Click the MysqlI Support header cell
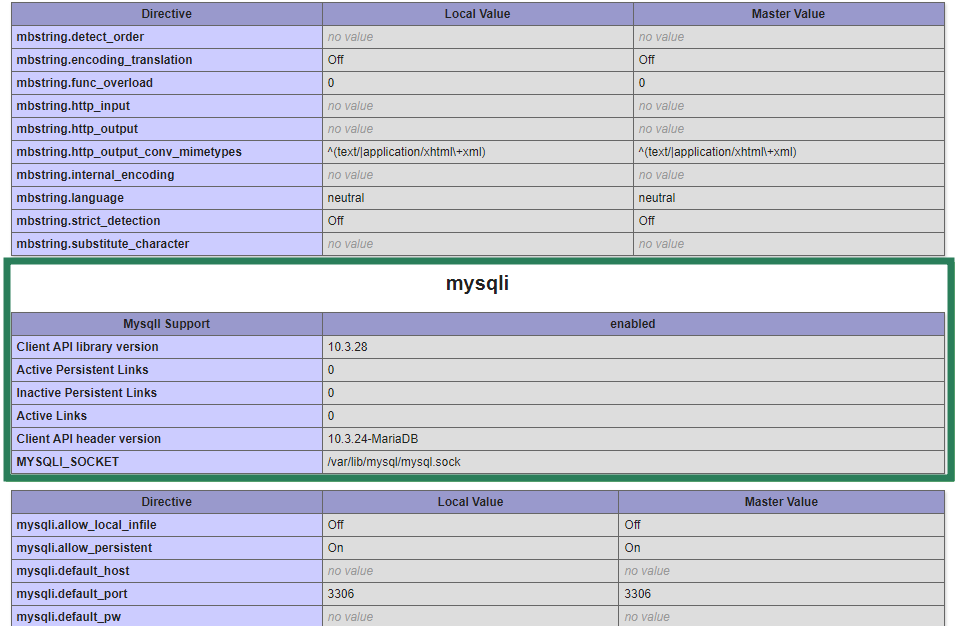Viewport: 969px width, 626px height. [x=167, y=324]
